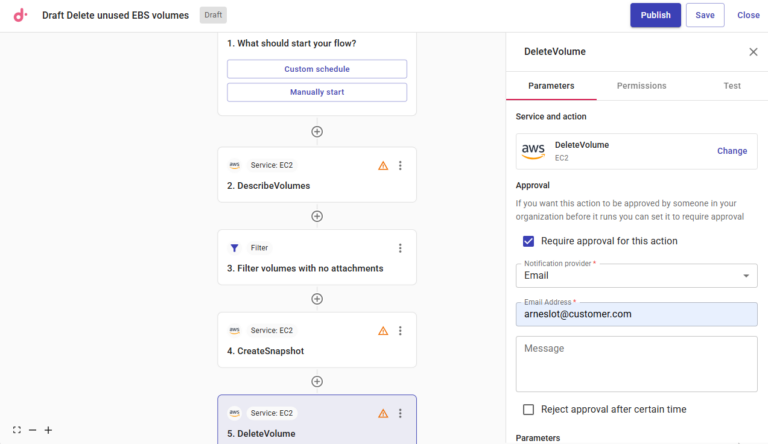Viewport: 768px width, 444px height.
Task: Click warning icon on DeleteVolume step
Action: pos(383,413)
